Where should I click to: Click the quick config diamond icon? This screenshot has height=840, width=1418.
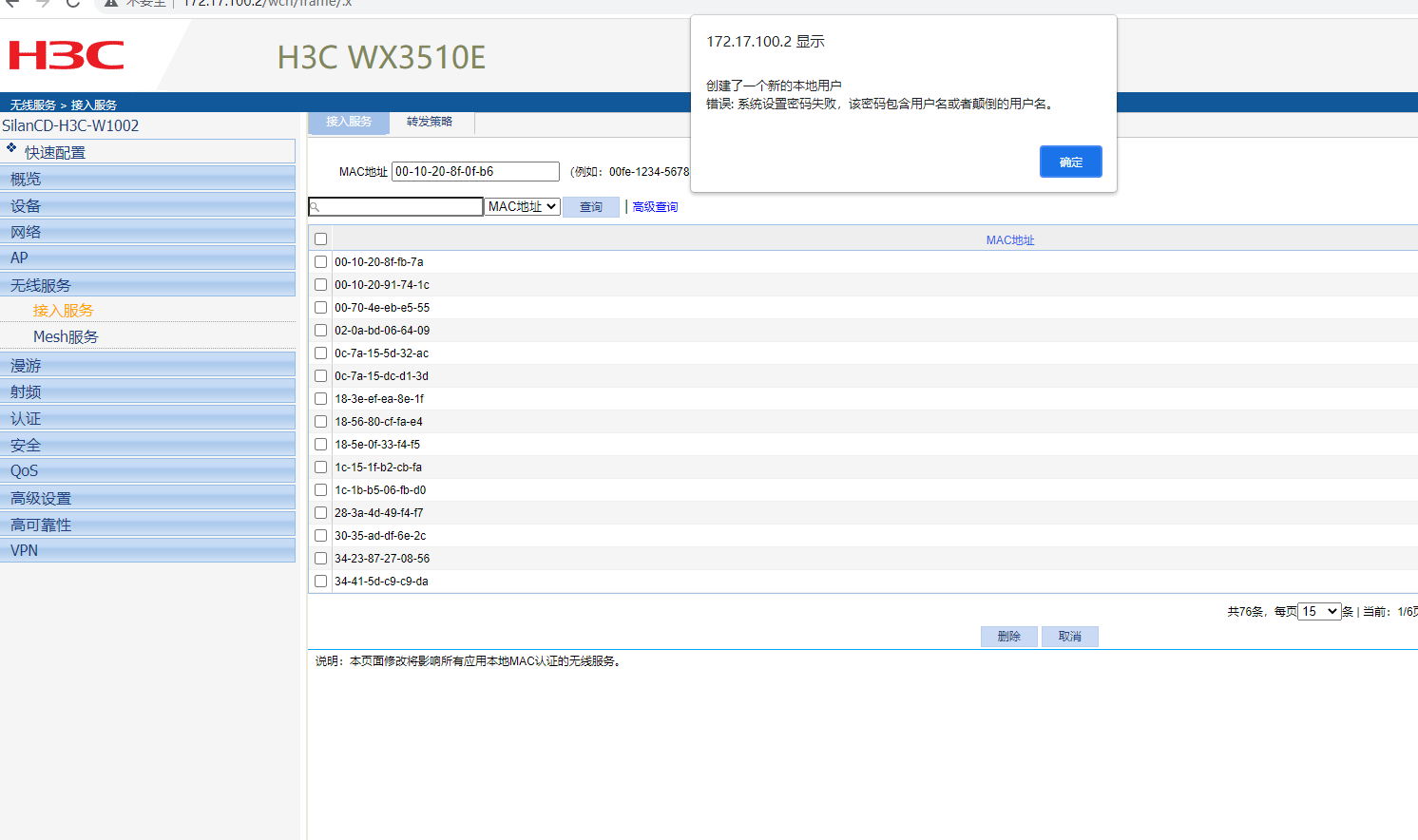11,148
